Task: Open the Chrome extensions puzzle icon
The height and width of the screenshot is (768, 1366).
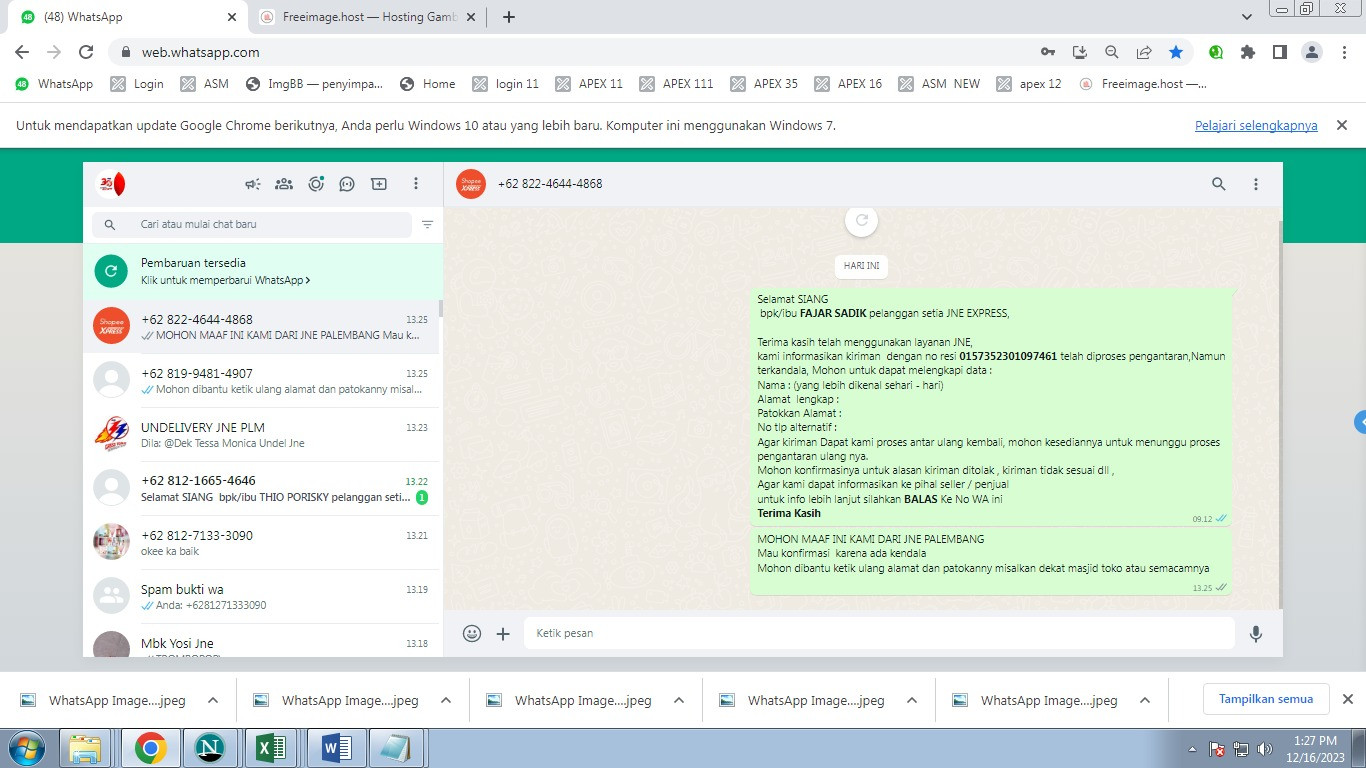Action: [1247, 52]
